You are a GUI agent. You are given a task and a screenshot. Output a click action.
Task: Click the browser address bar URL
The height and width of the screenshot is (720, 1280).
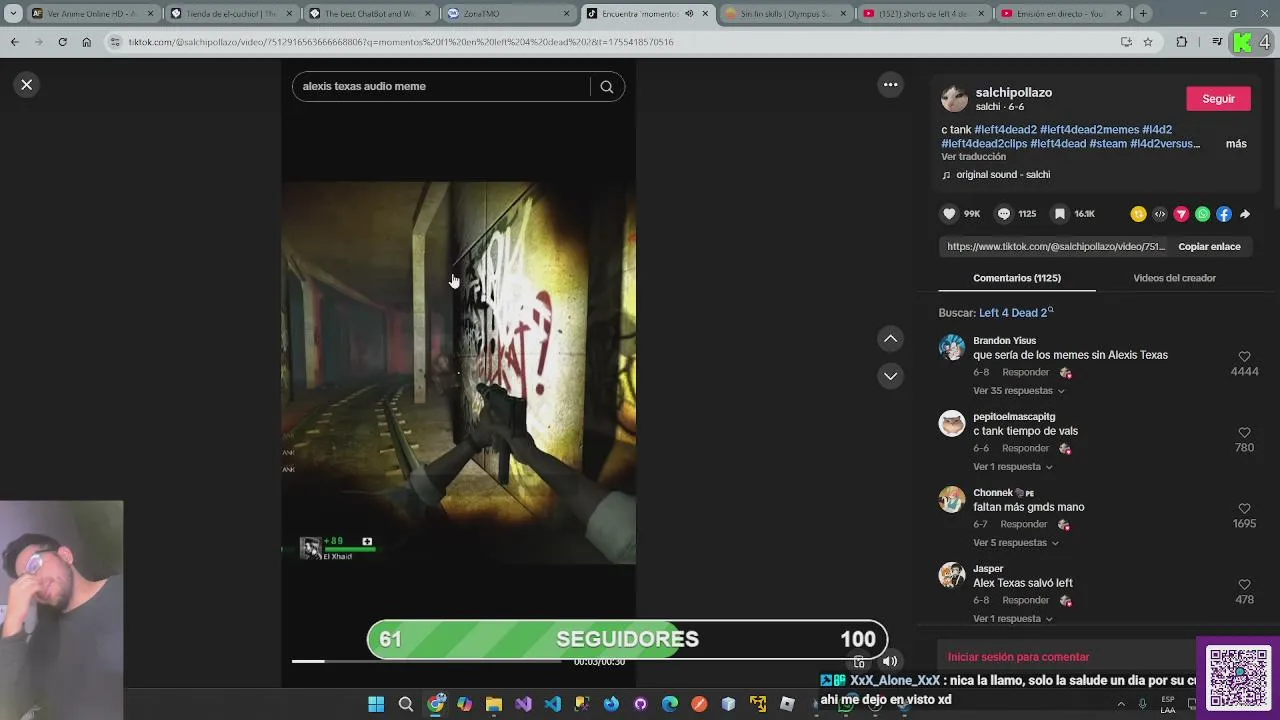400,42
